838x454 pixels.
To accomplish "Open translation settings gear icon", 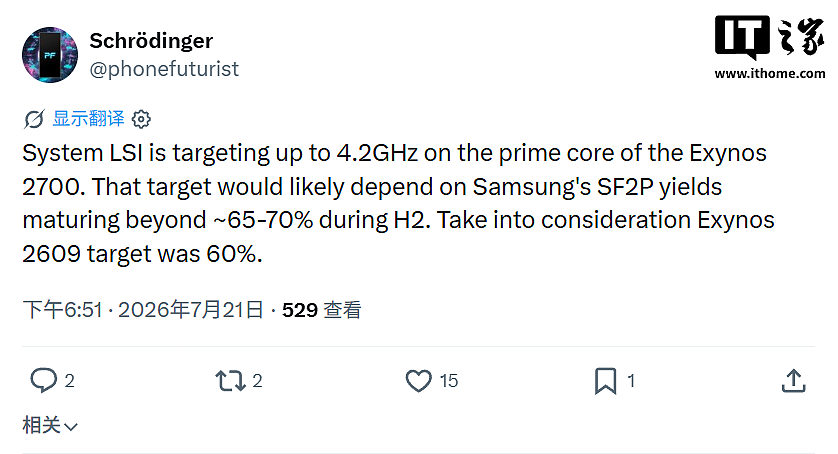I will tap(142, 119).
